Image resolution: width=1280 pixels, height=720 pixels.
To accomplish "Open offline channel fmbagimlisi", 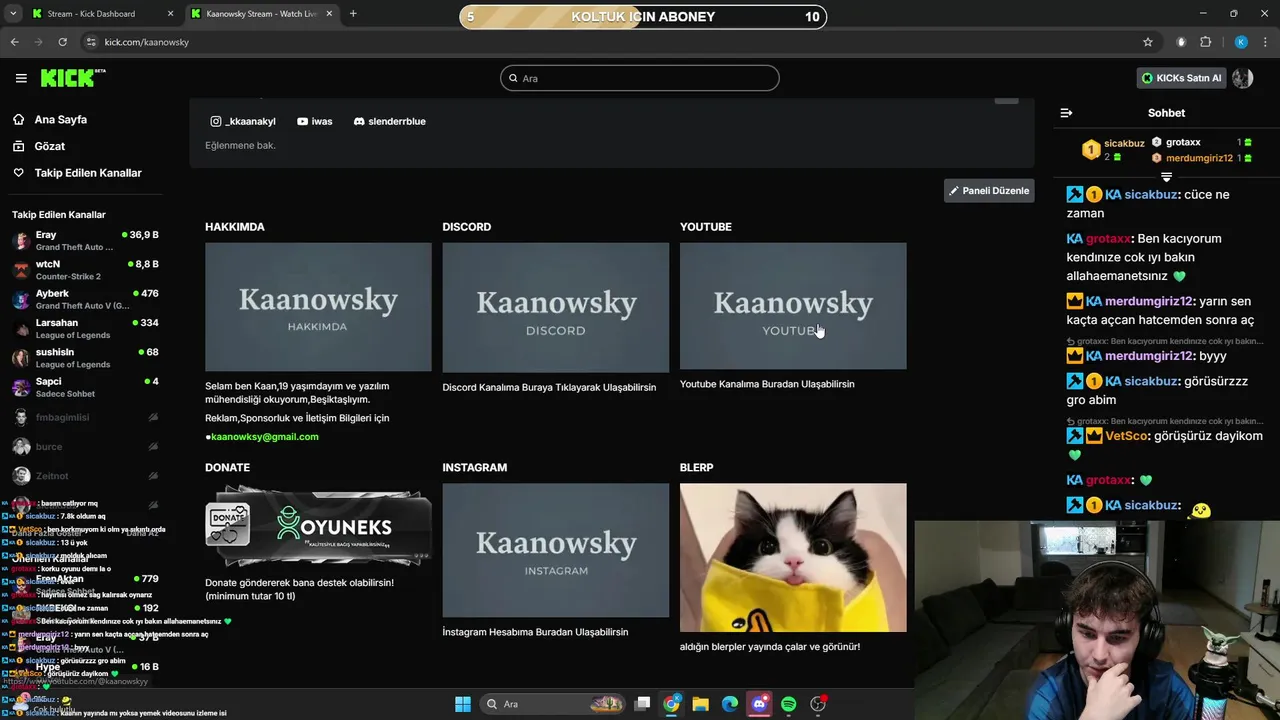I will click(85, 417).
